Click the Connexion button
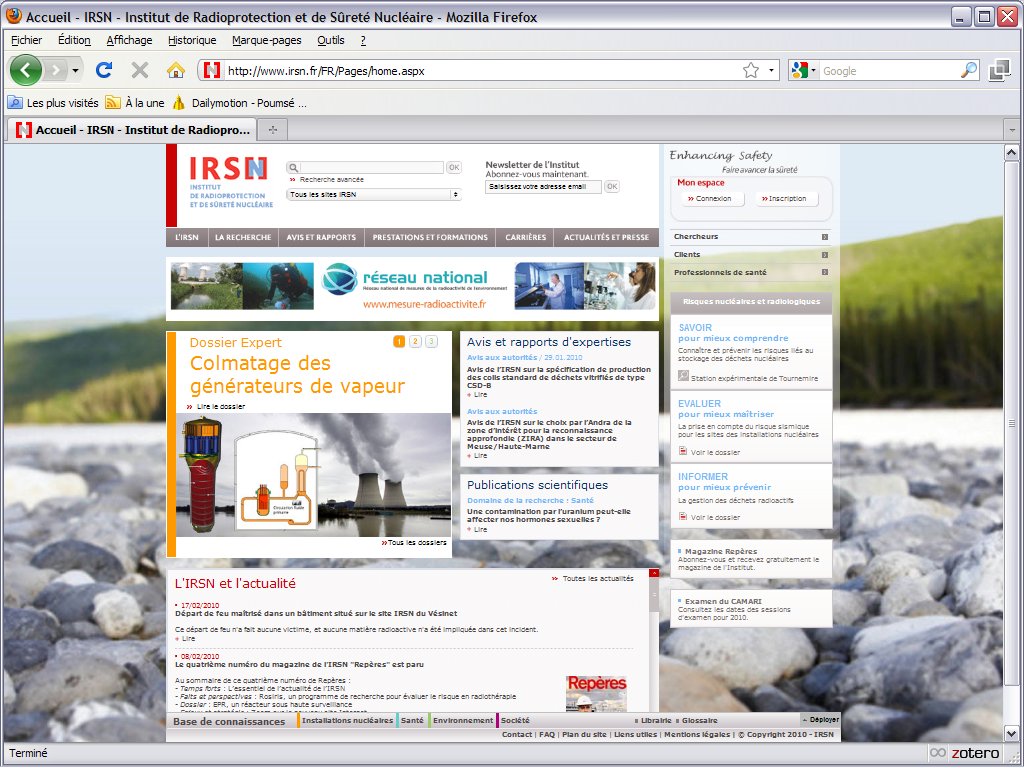 (709, 199)
